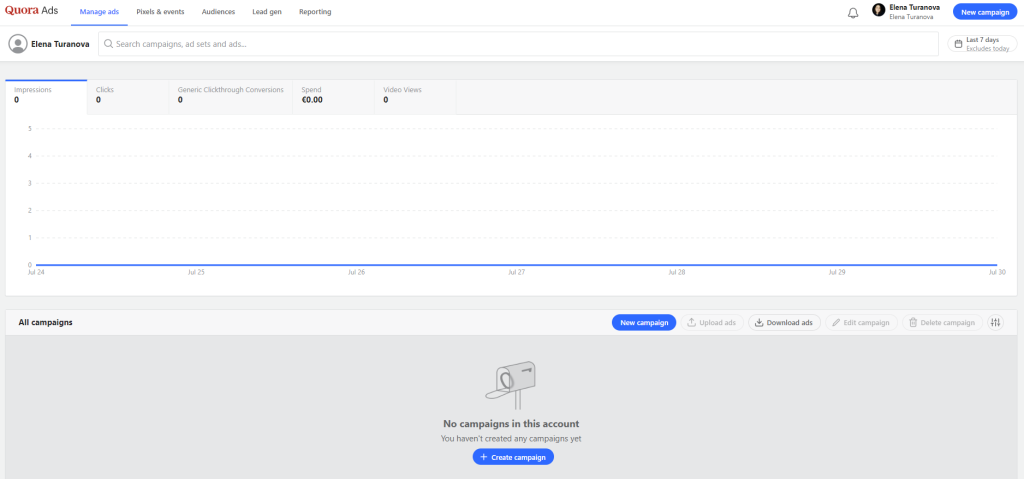Image resolution: width=1024 pixels, height=479 pixels.
Task: Click the Quora Ads logo
Action: [32, 12]
